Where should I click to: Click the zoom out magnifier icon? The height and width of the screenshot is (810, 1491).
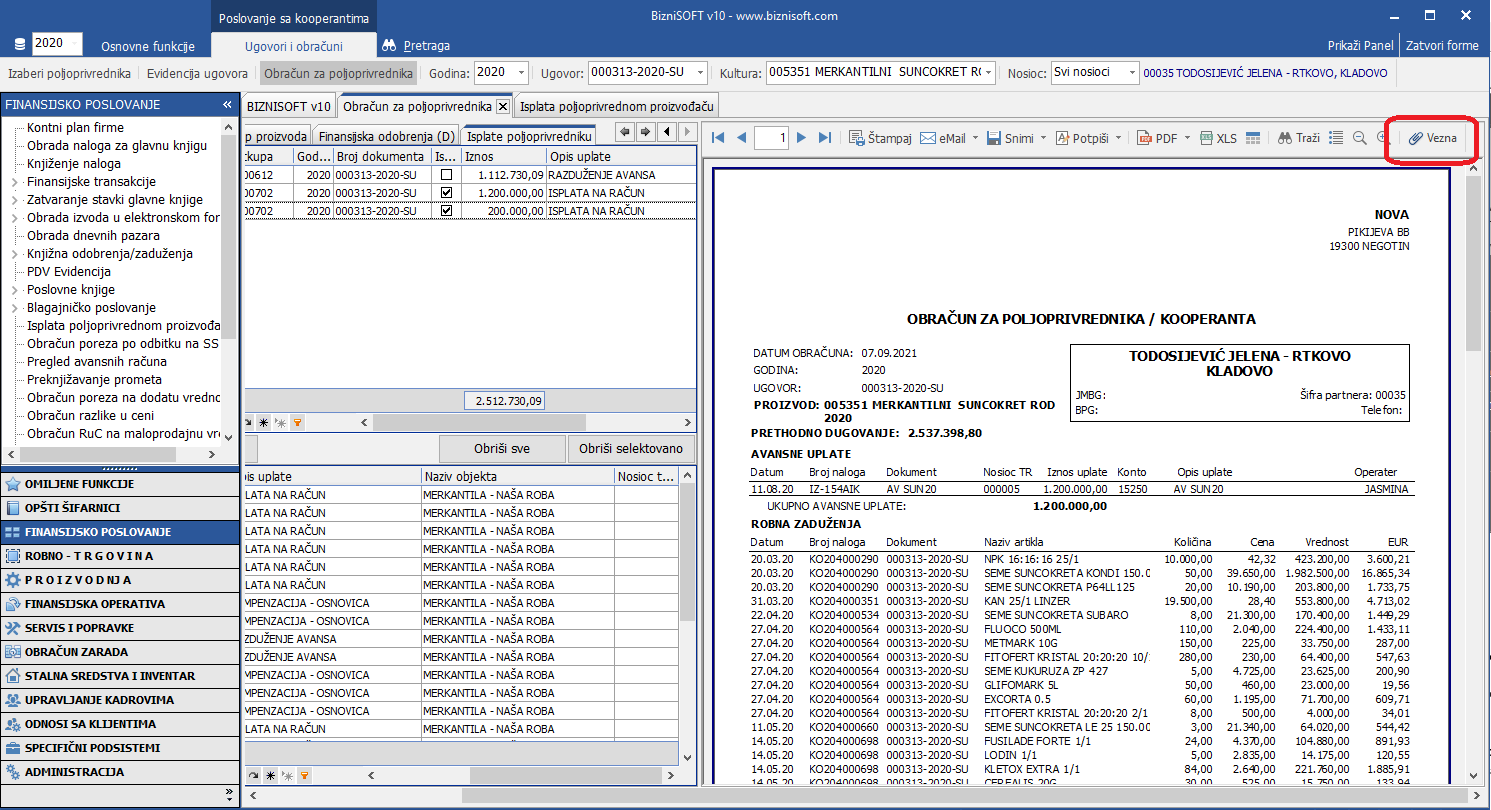tap(1360, 138)
